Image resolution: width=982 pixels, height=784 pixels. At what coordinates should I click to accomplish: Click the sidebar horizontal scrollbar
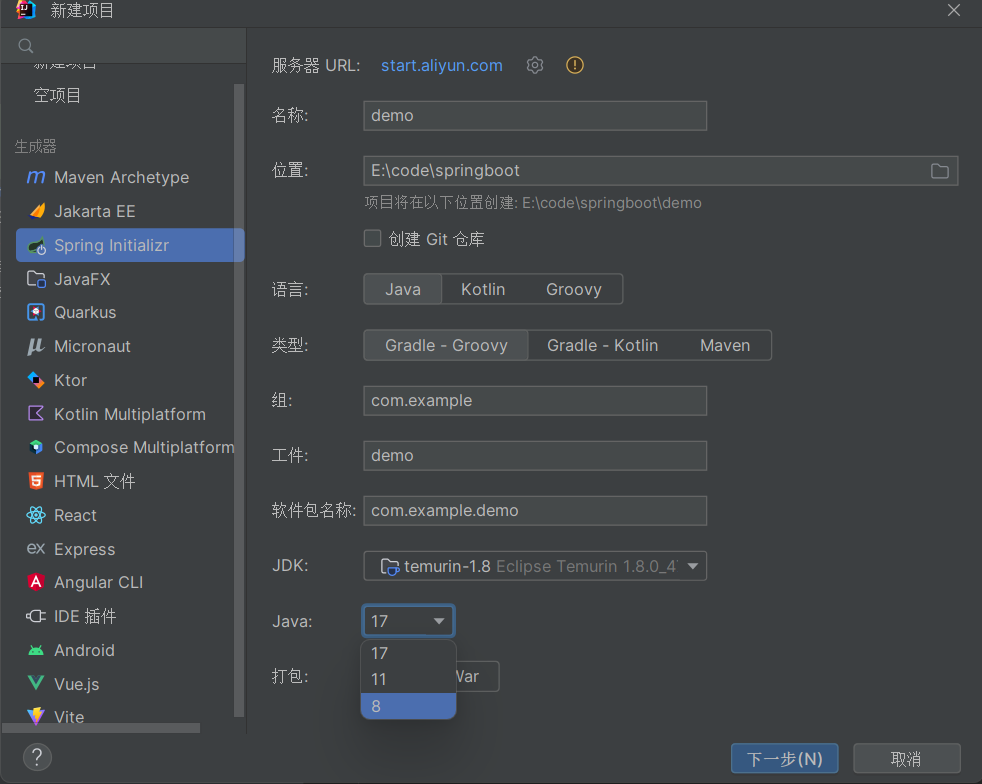tap(101, 728)
